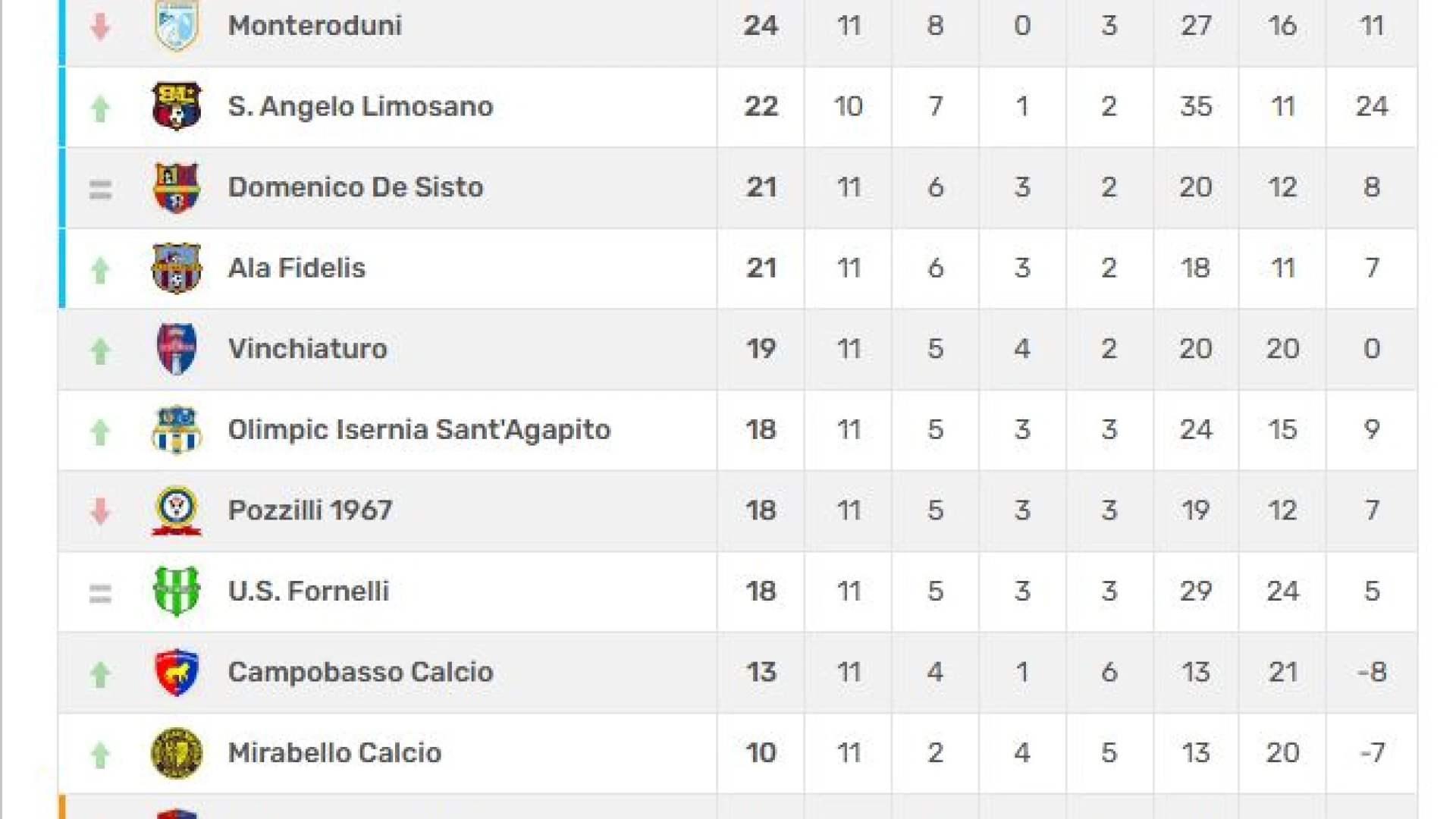This screenshot has height=819, width=1456.
Task: Click the red down arrow beside Pozzilli 1967
Action: [x=100, y=511]
